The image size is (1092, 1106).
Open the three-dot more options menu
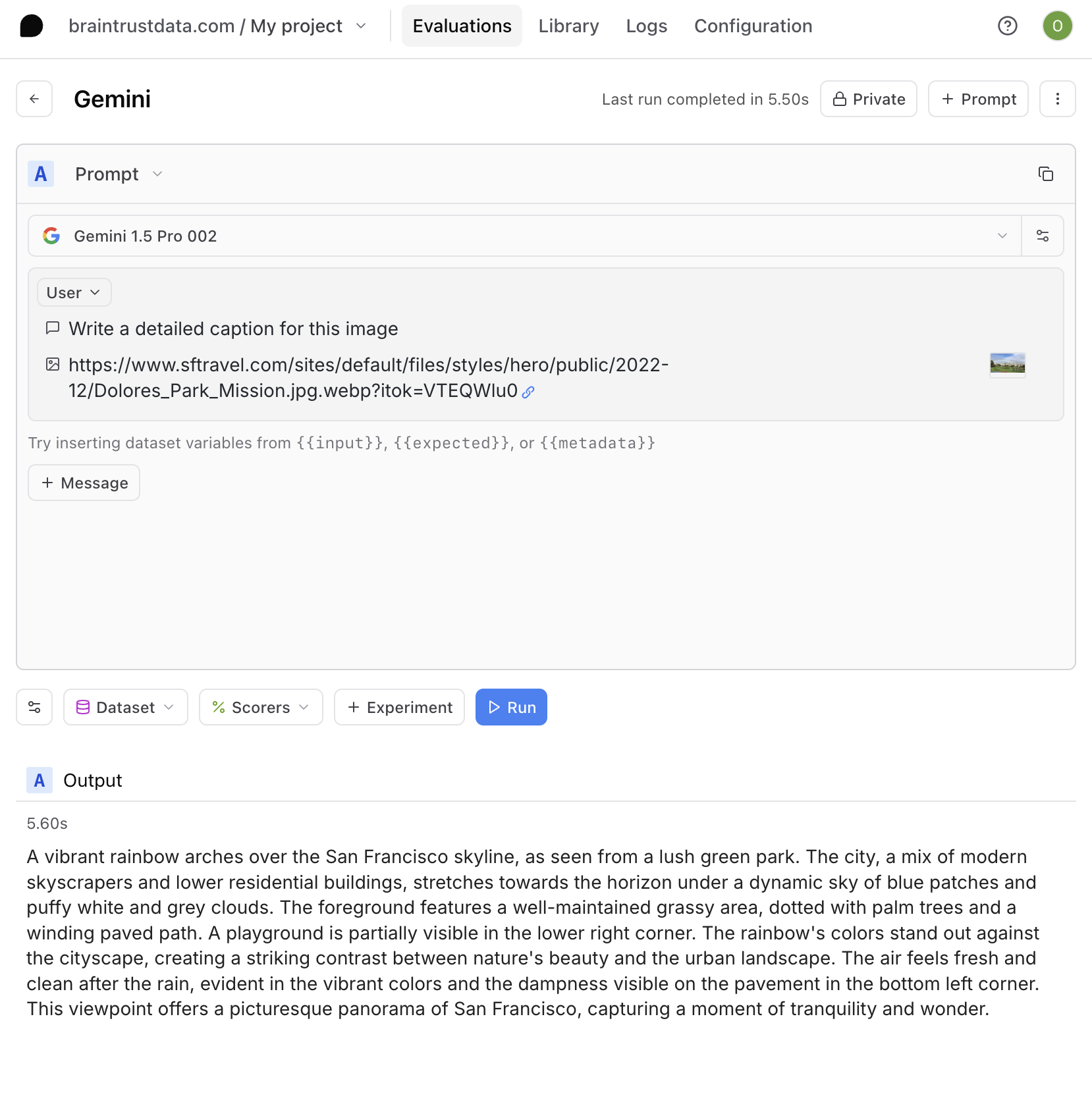[x=1057, y=99]
